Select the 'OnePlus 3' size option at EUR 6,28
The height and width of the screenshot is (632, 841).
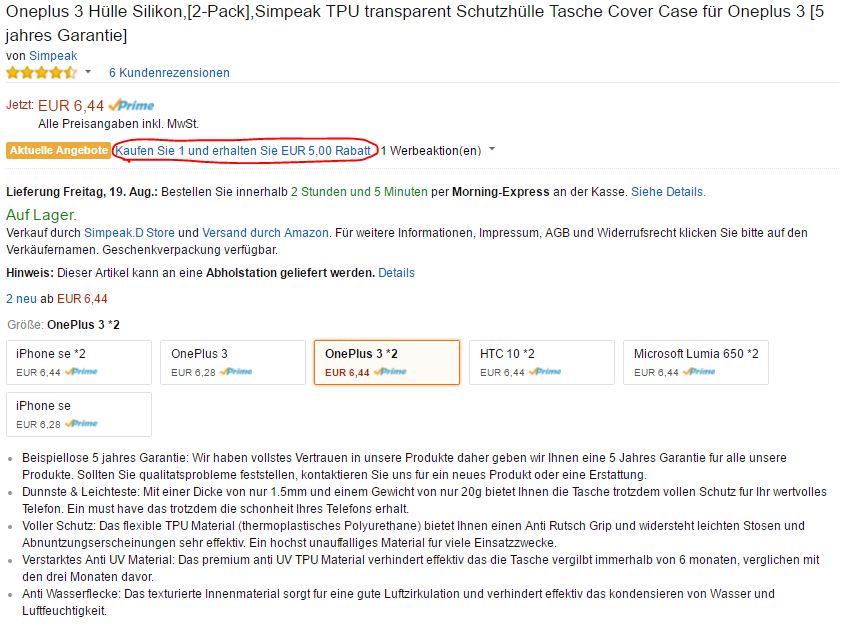(233, 362)
